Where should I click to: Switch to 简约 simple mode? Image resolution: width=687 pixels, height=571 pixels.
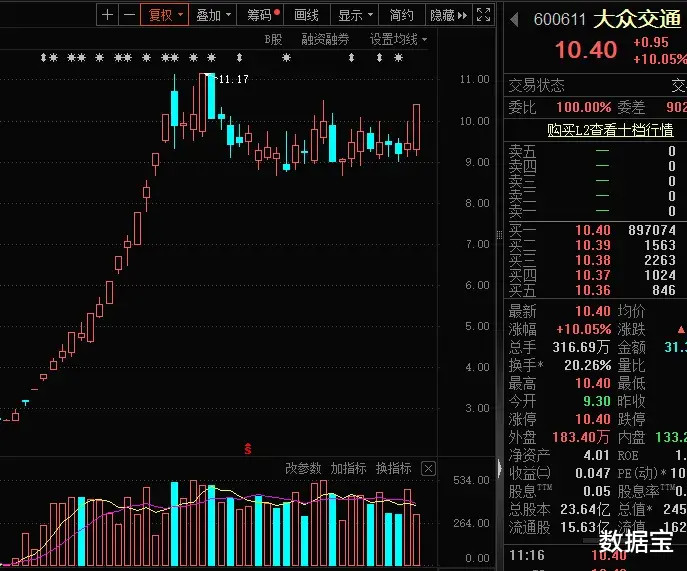(401, 15)
